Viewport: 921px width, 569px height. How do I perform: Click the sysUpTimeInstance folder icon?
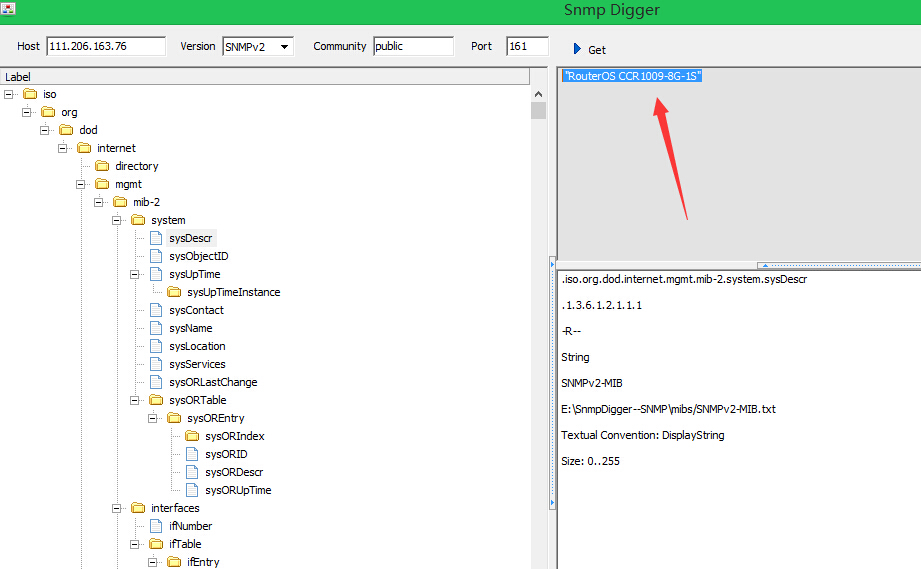(174, 292)
